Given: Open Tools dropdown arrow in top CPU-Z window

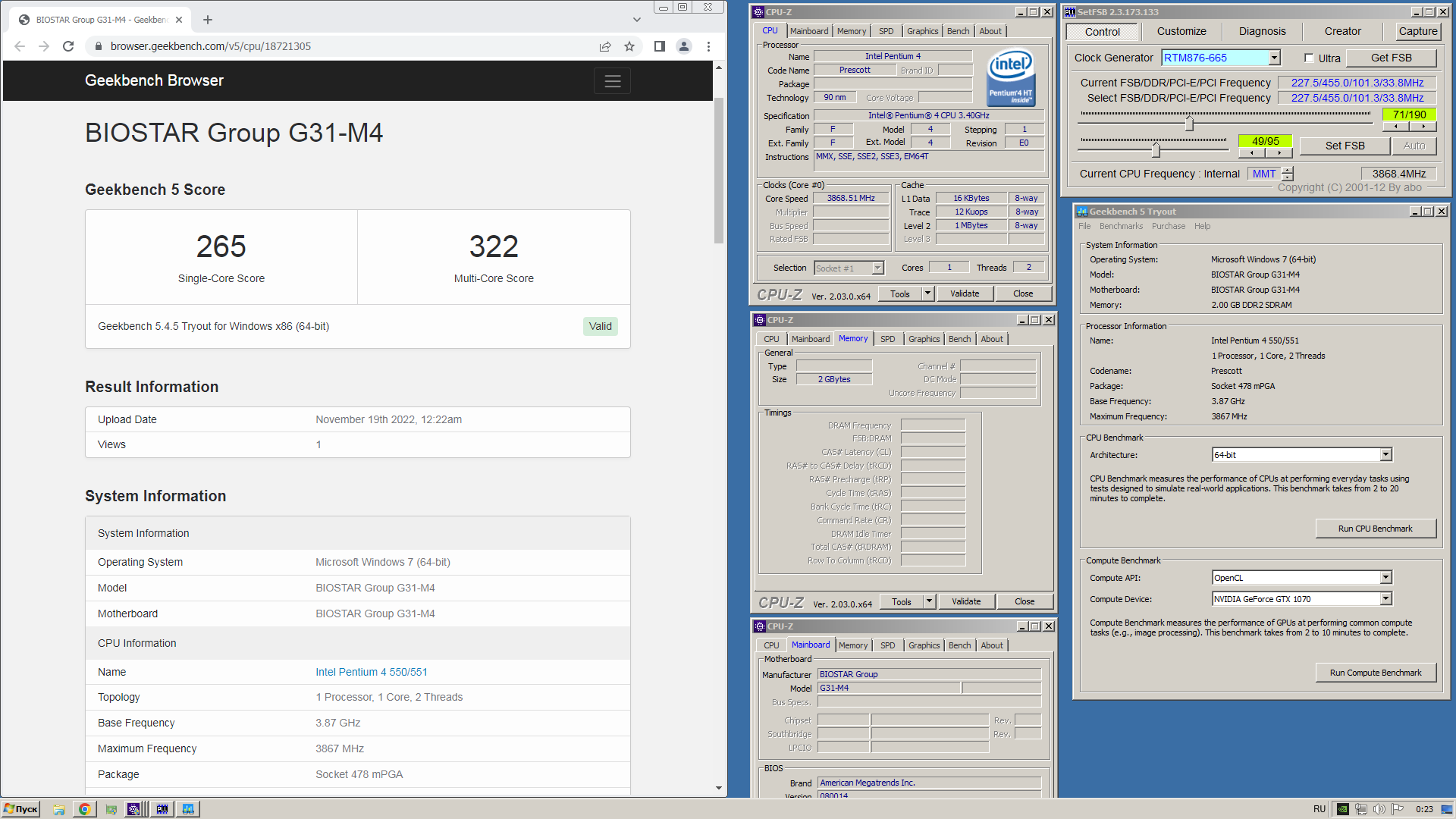Looking at the screenshot, I should [927, 293].
